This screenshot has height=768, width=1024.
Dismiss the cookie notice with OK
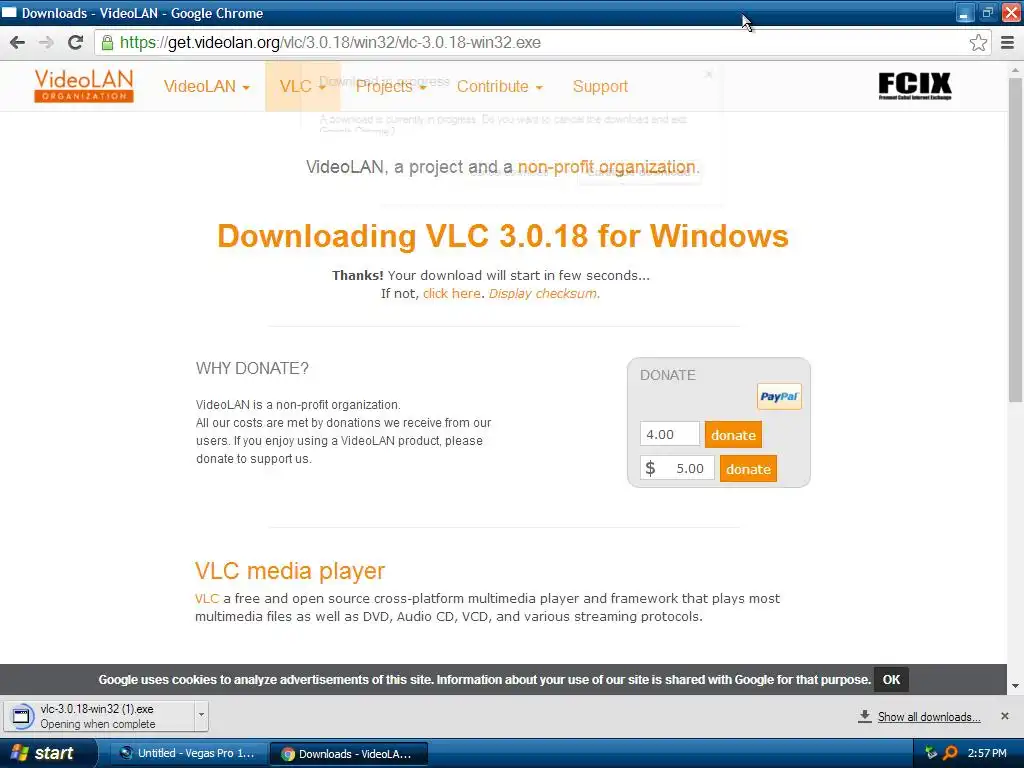click(891, 680)
